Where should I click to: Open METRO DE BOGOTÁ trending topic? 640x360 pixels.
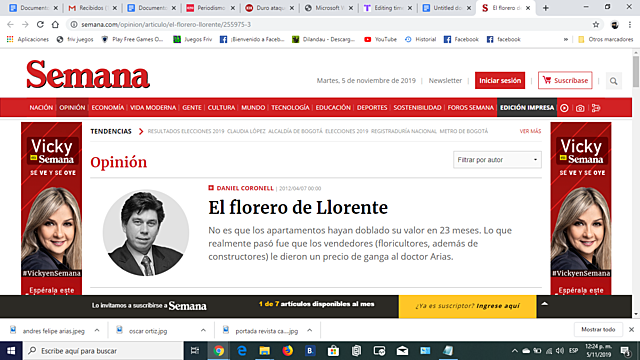click(x=464, y=131)
